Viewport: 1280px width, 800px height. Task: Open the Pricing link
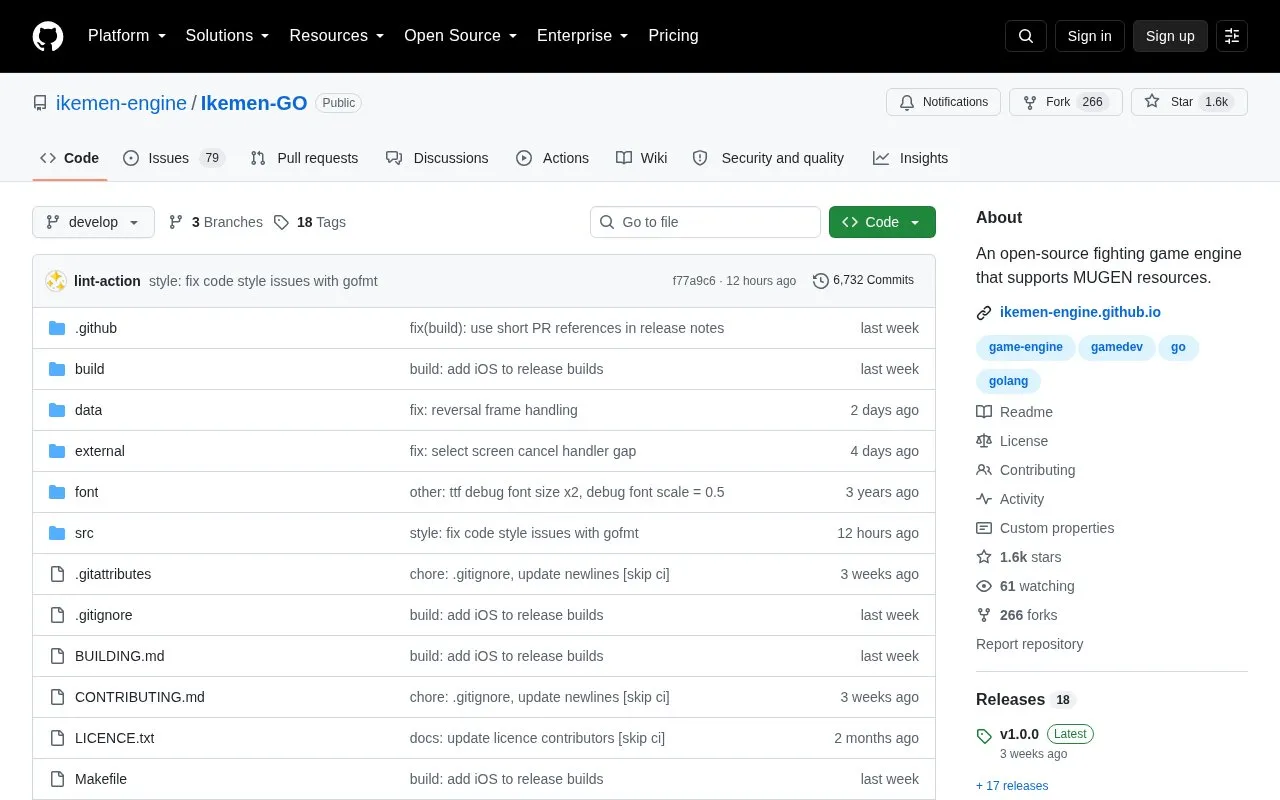[x=673, y=36]
